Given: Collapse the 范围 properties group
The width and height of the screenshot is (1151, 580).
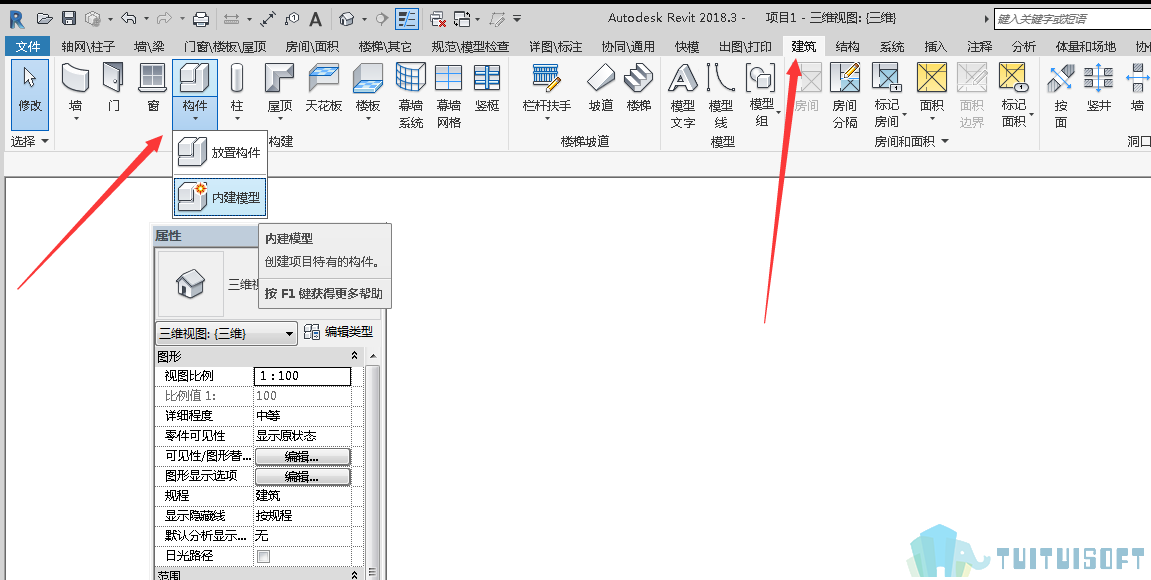Looking at the screenshot, I should coord(355,575).
